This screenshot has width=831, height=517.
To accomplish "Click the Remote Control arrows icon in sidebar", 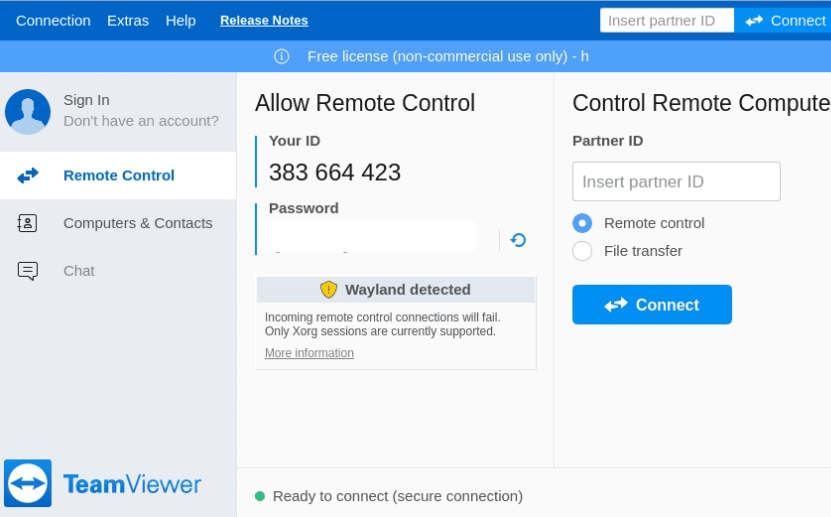I will (x=28, y=175).
